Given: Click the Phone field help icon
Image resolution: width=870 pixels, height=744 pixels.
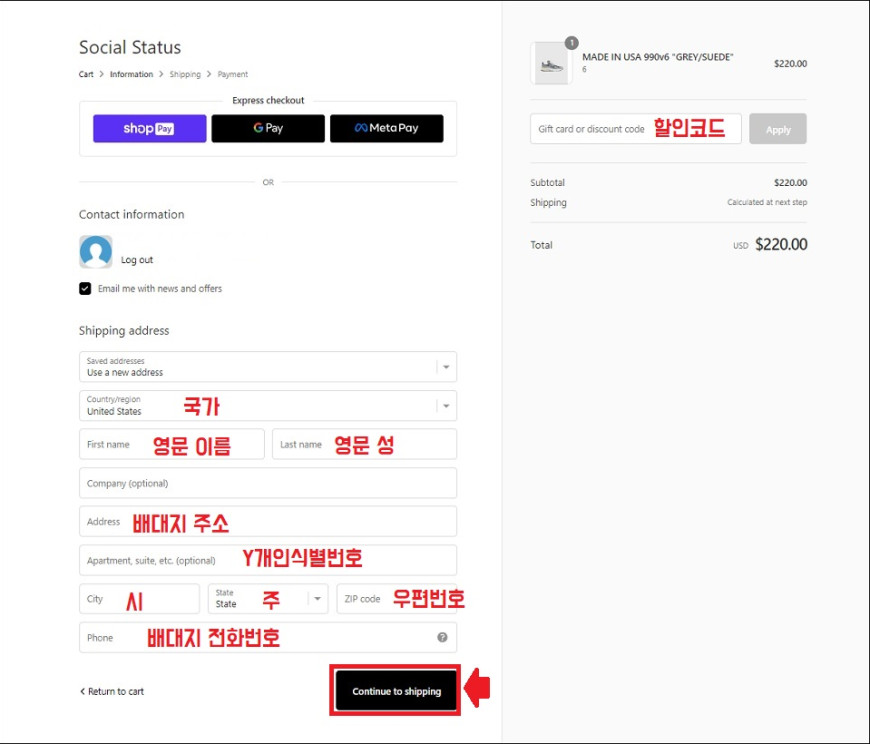Looking at the screenshot, I should 442,637.
